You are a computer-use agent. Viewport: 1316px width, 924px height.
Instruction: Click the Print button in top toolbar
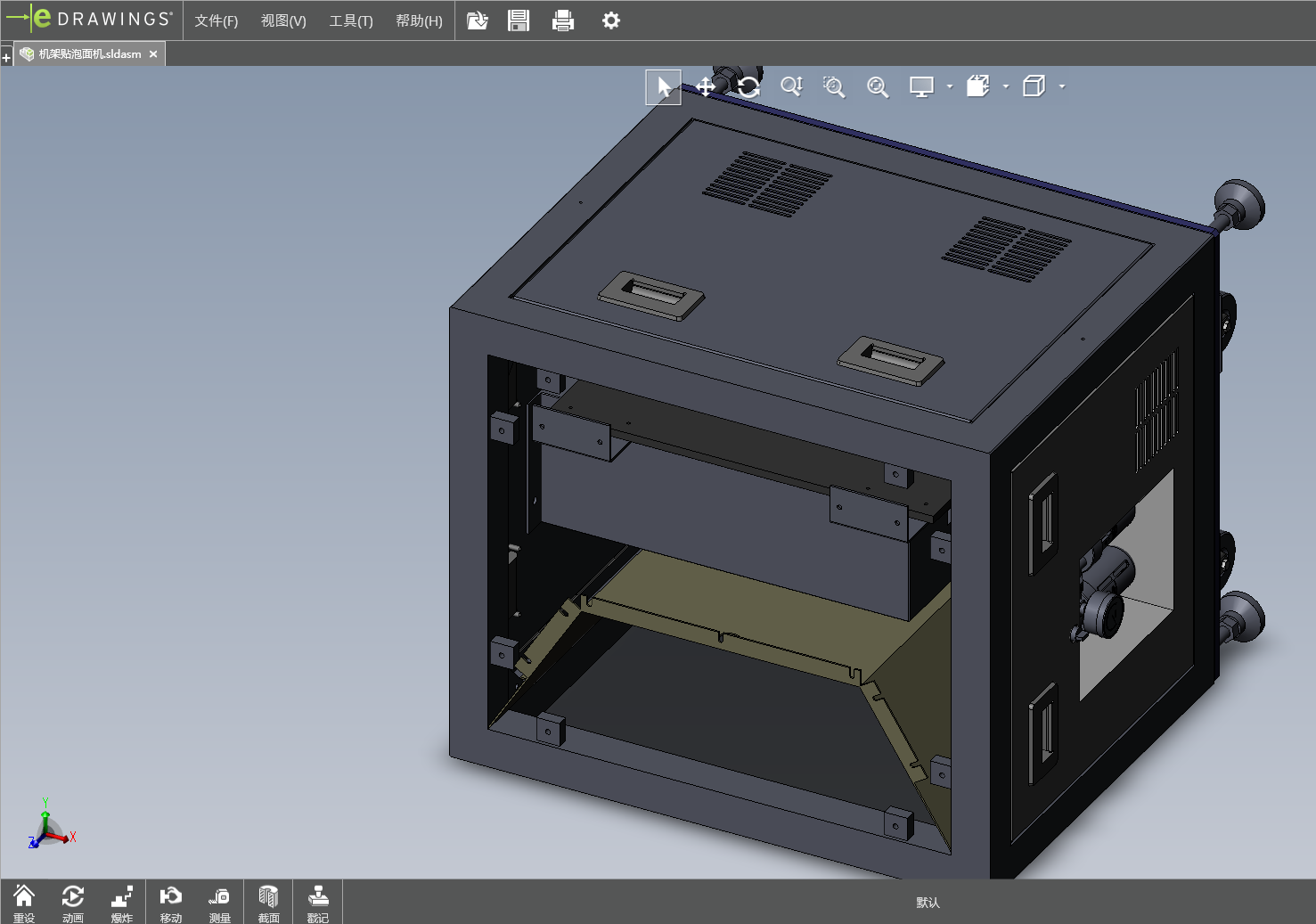pyautogui.click(x=563, y=20)
